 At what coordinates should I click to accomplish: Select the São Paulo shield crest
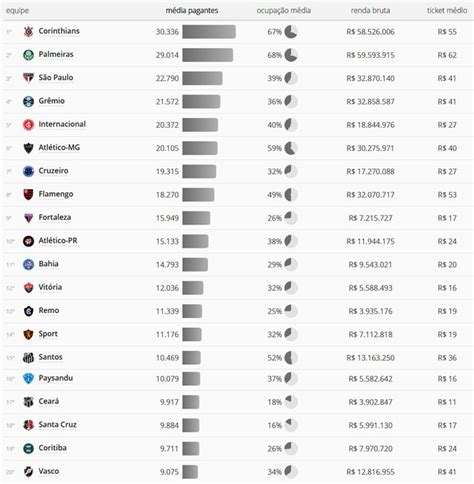28,78
